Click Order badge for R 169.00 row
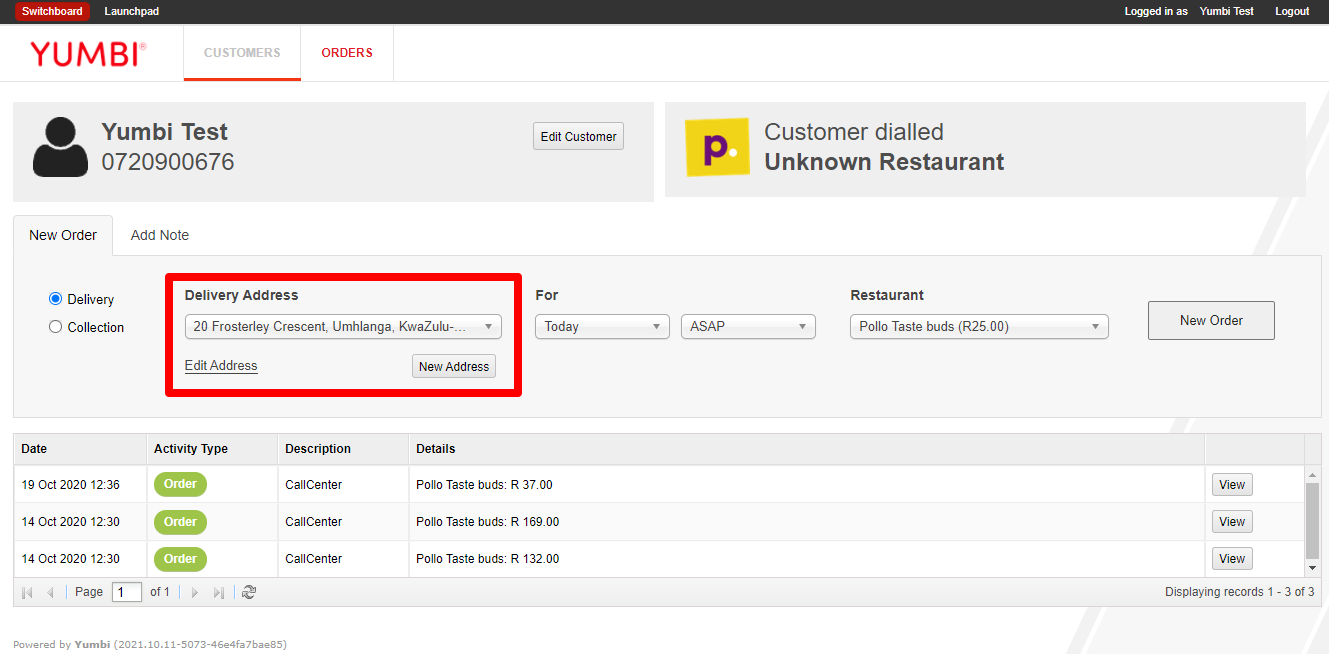This screenshot has height=654, width=1329. 180,521
